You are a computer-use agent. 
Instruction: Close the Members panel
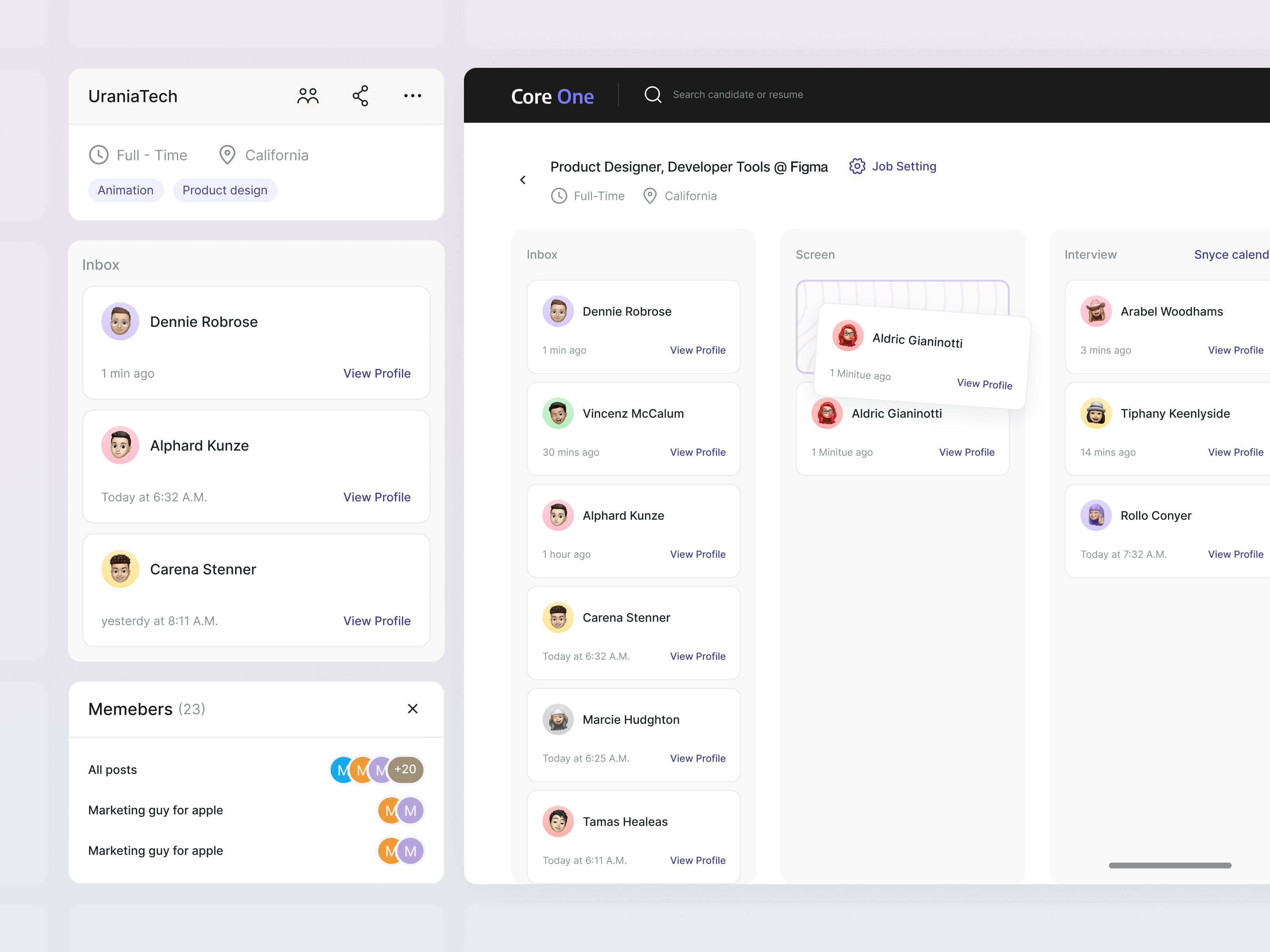412,709
